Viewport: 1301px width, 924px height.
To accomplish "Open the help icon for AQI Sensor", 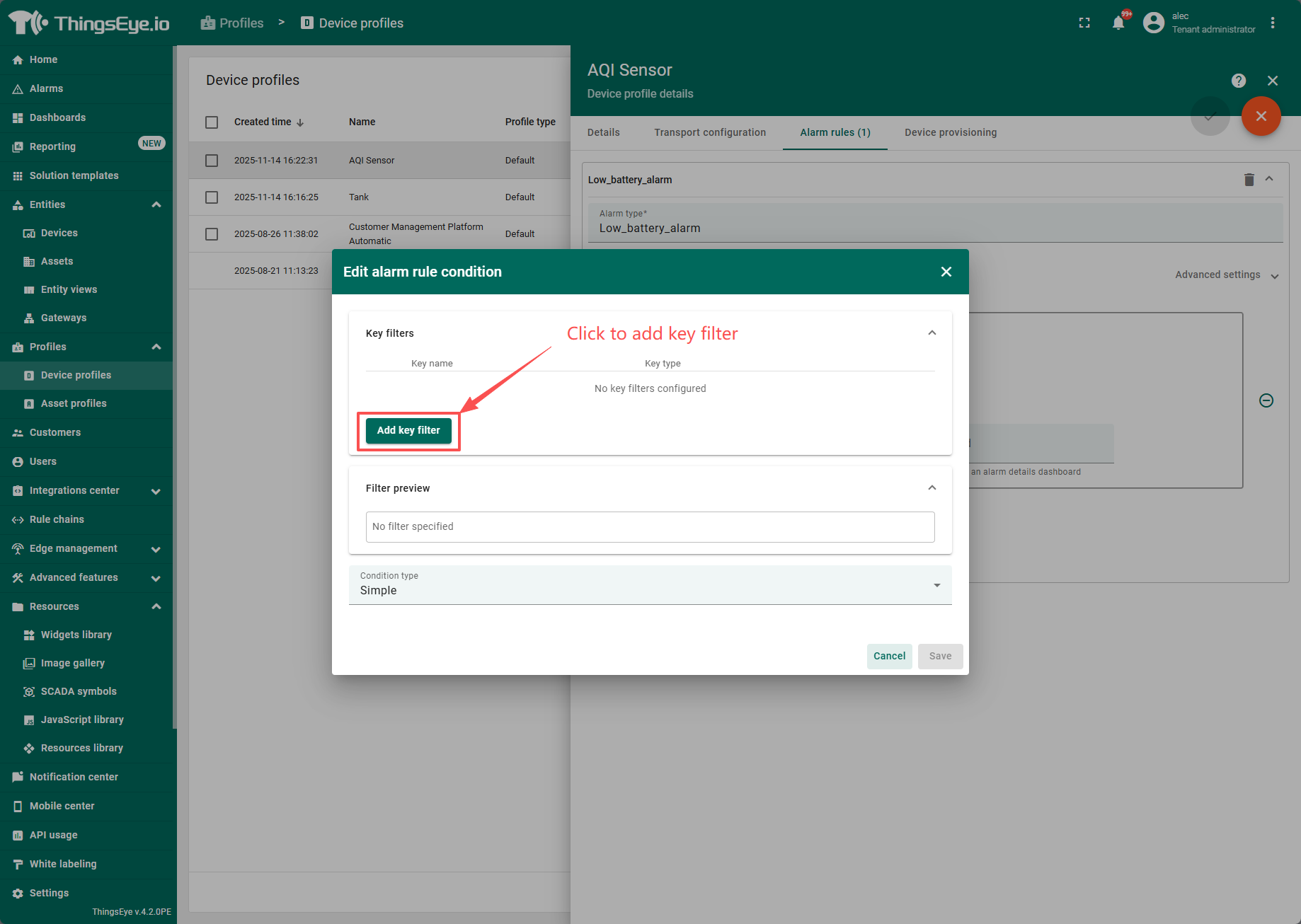I will [1238, 81].
